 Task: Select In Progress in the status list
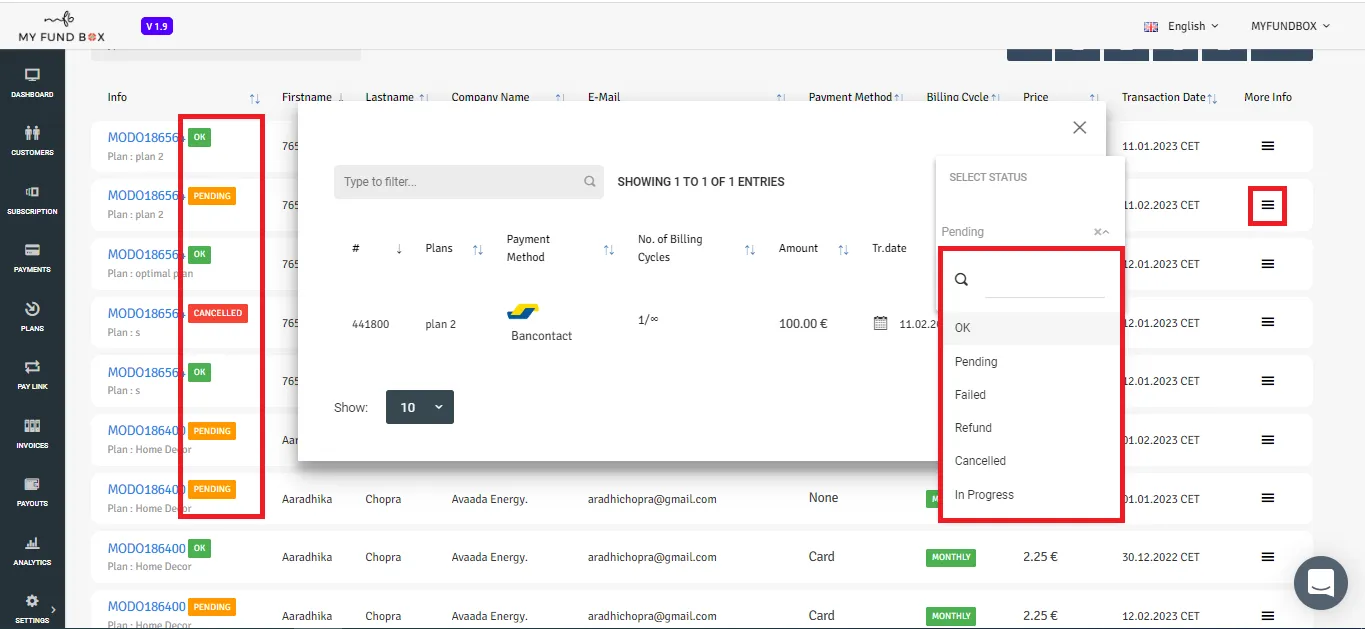click(x=1030, y=495)
